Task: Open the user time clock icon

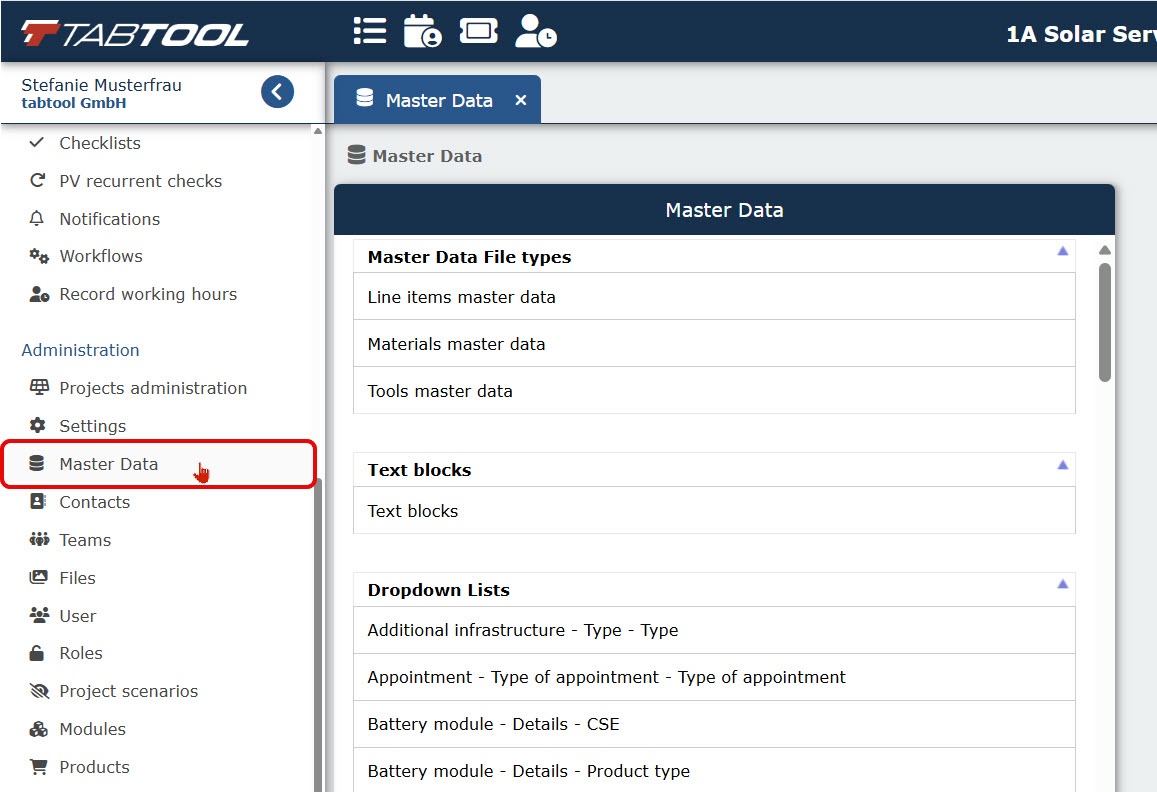Action: (536, 31)
